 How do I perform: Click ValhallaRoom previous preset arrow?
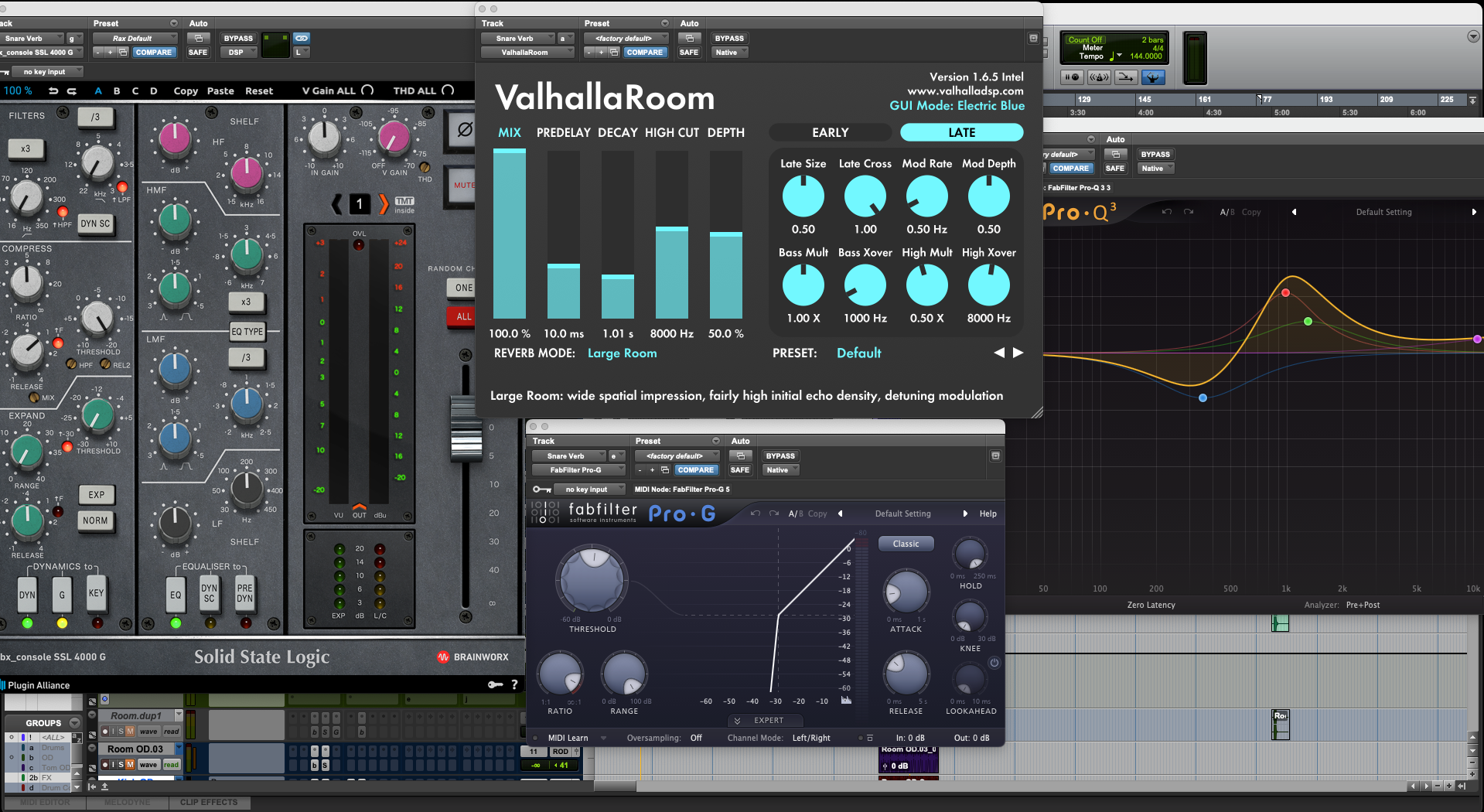point(999,353)
